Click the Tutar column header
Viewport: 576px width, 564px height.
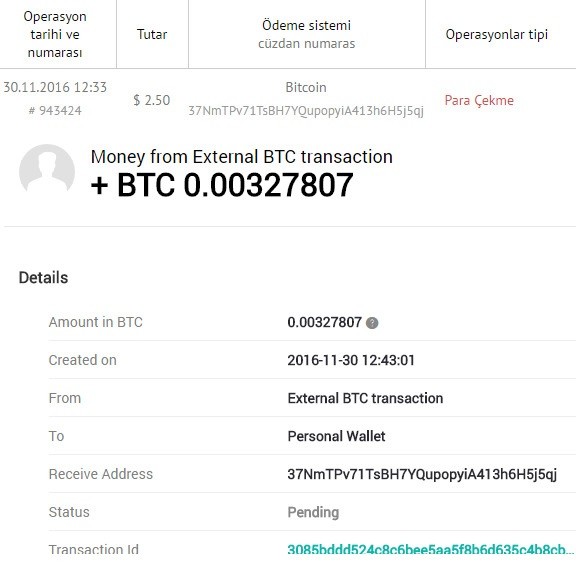pos(152,35)
